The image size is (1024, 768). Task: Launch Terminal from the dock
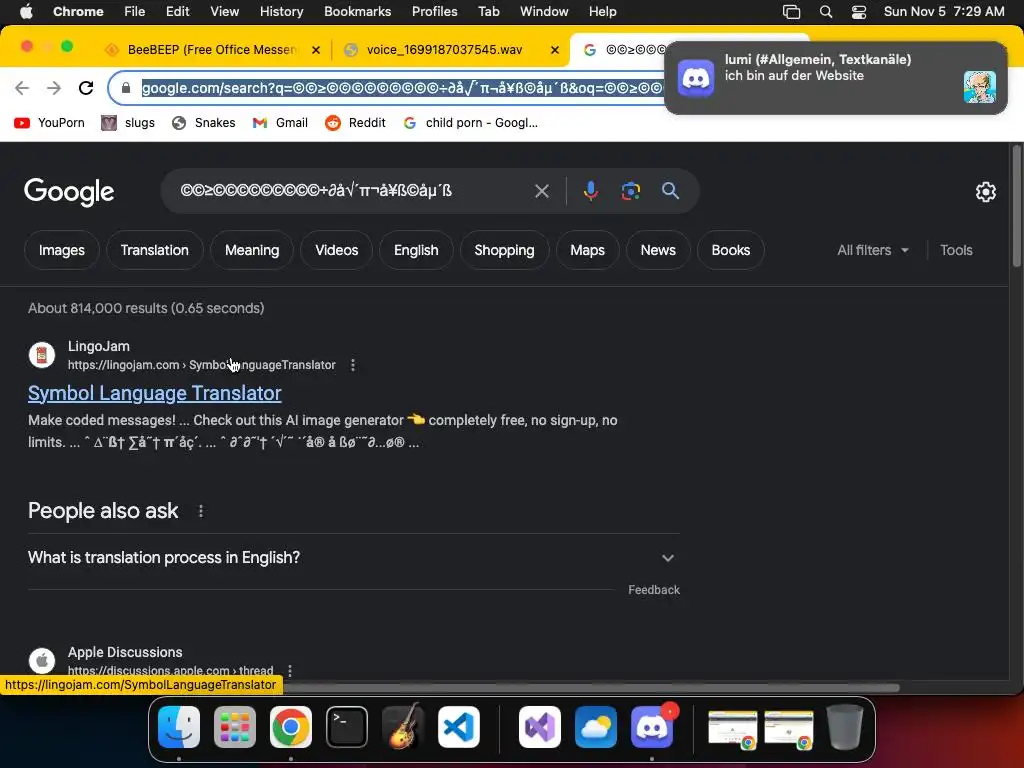[x=347, y=727]
